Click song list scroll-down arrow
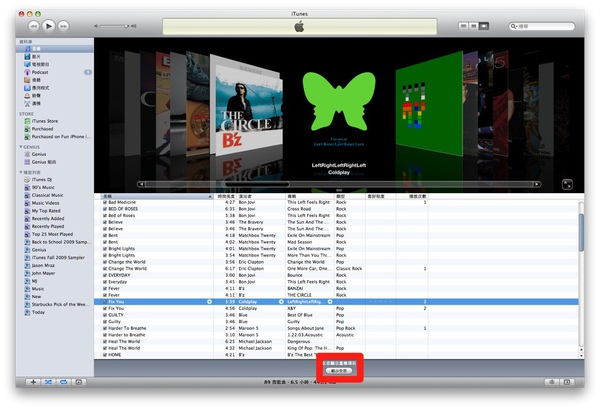The width and height of the screenshot is (600, 409). tap(582, 355)
